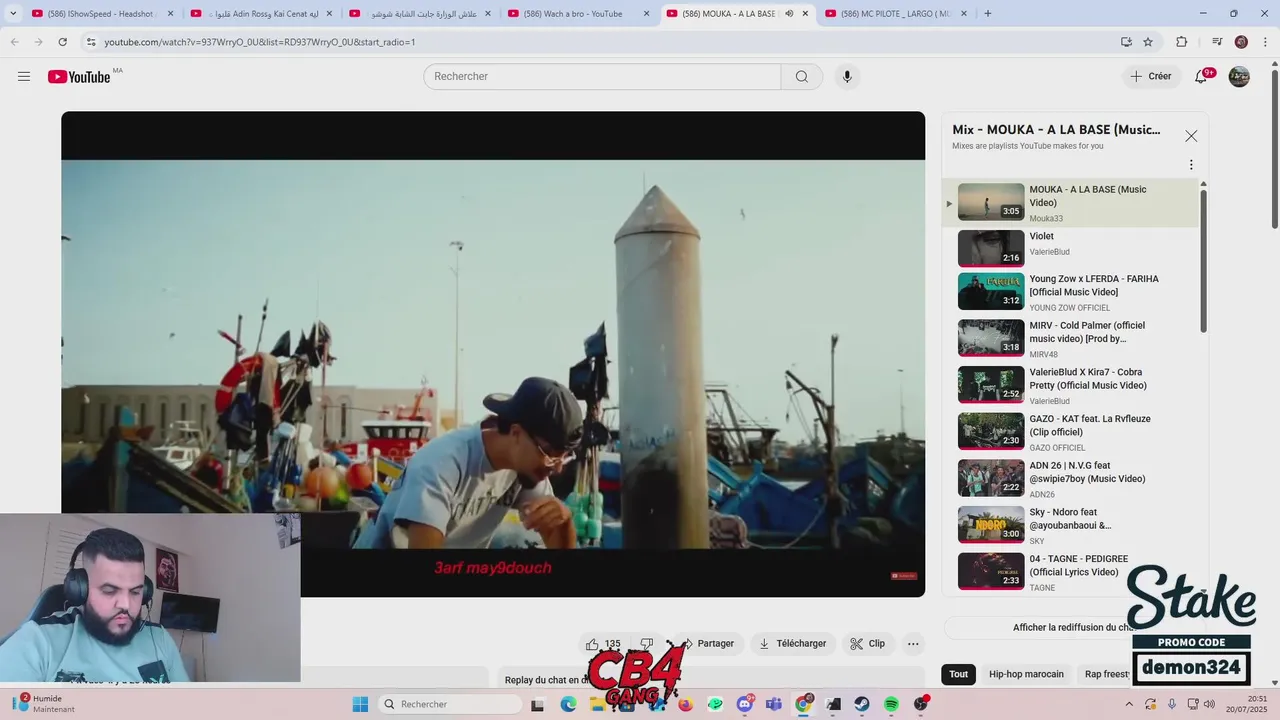Reload the page in Chrome
This screenshot has width=1280, height=720.
62,42
